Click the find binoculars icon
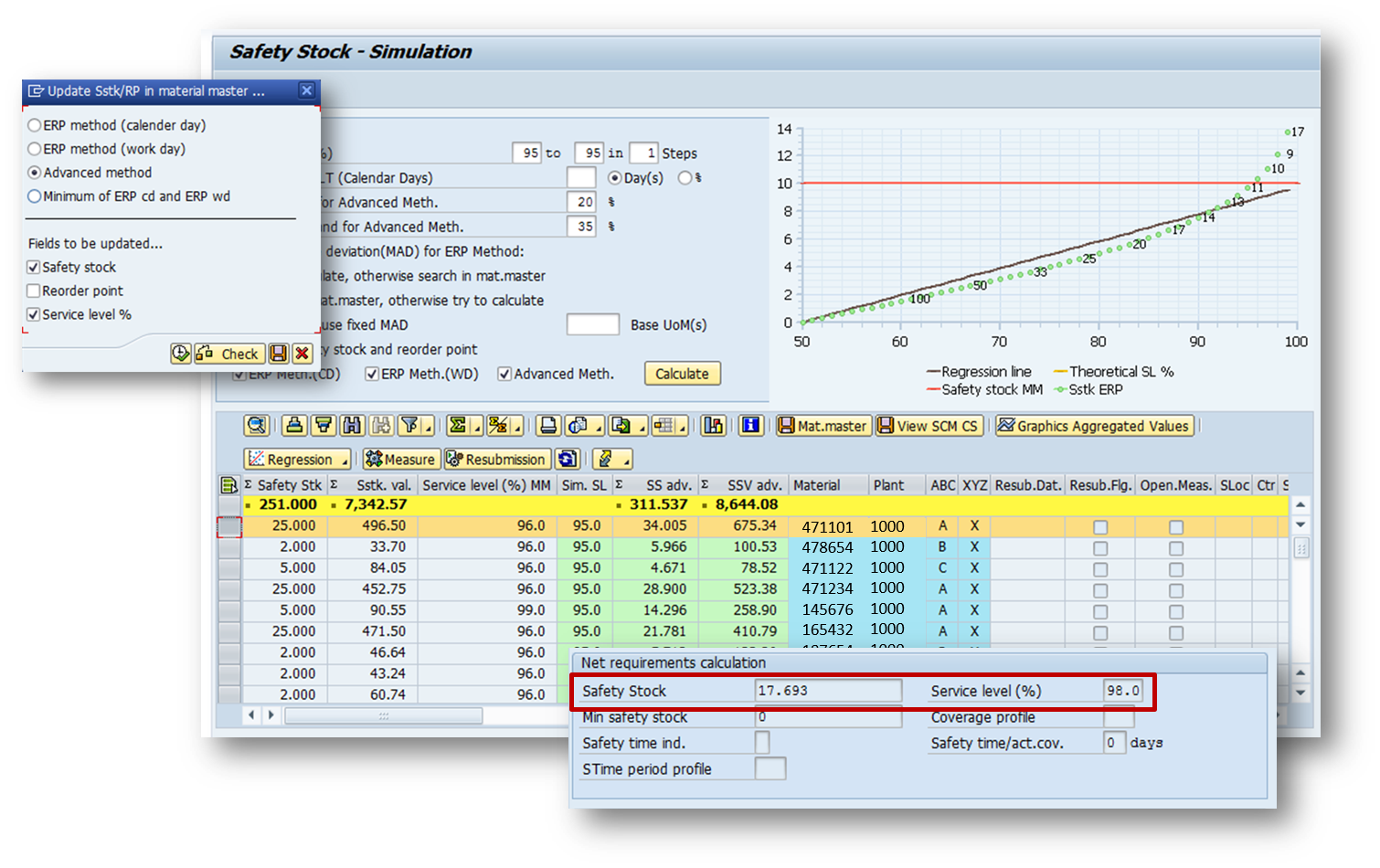The image size is (1380, 868). click(353, 425)
